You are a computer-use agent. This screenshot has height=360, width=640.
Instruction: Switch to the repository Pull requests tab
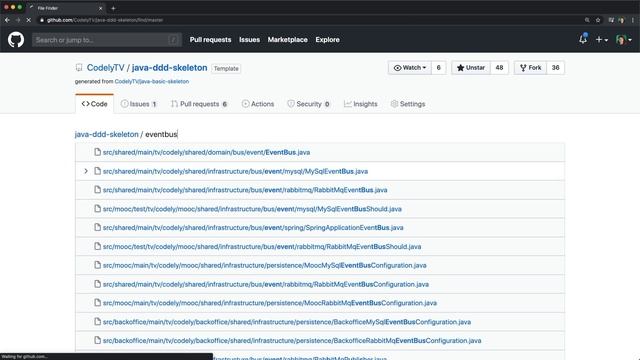[x=199, y=104]
